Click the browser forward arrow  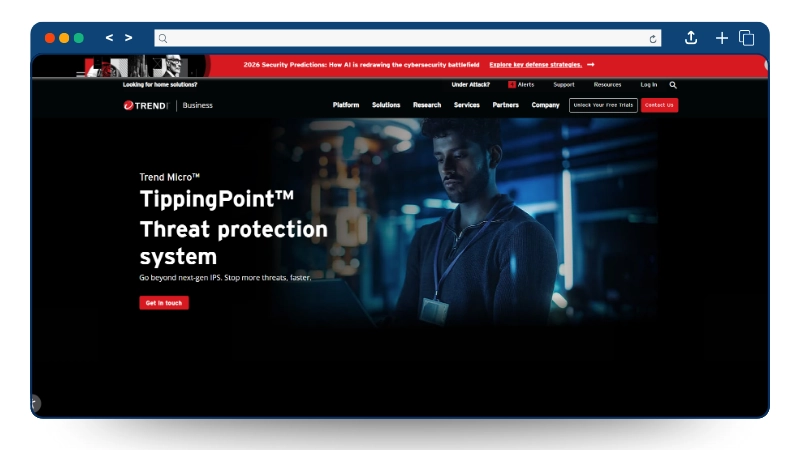point(129,38)
